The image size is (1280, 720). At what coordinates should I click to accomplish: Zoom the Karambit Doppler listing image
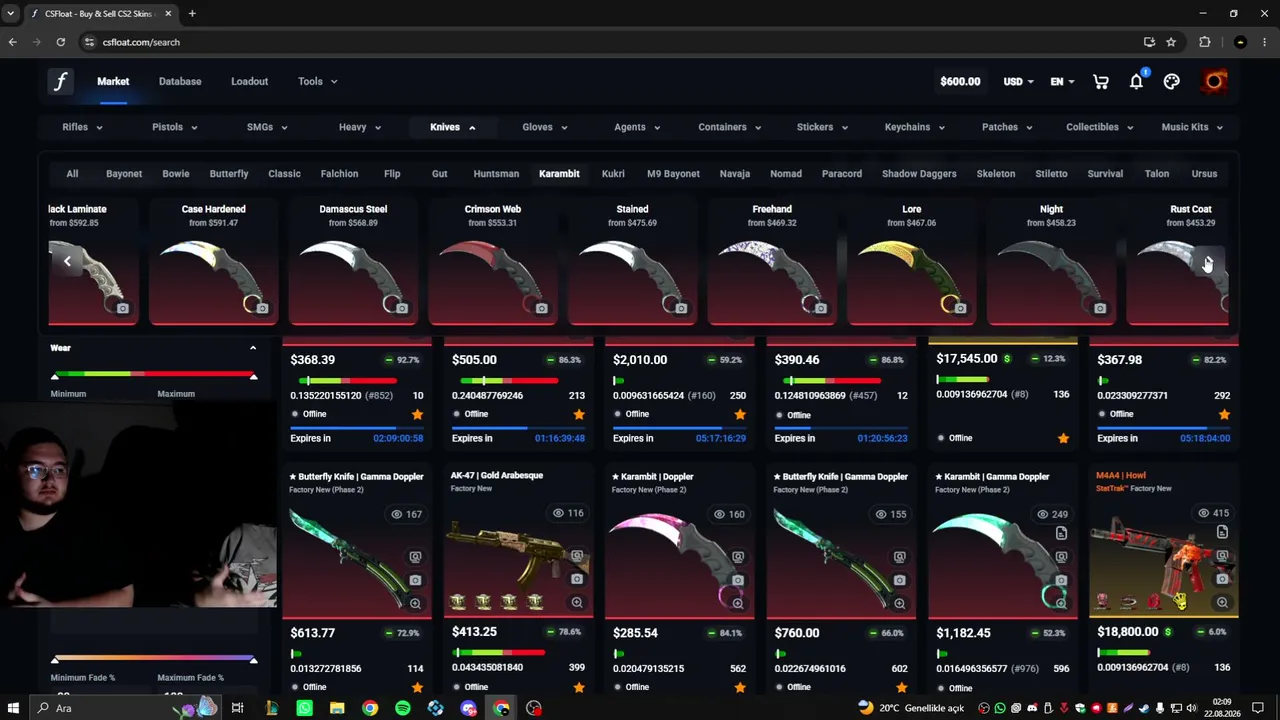[738, 603]
